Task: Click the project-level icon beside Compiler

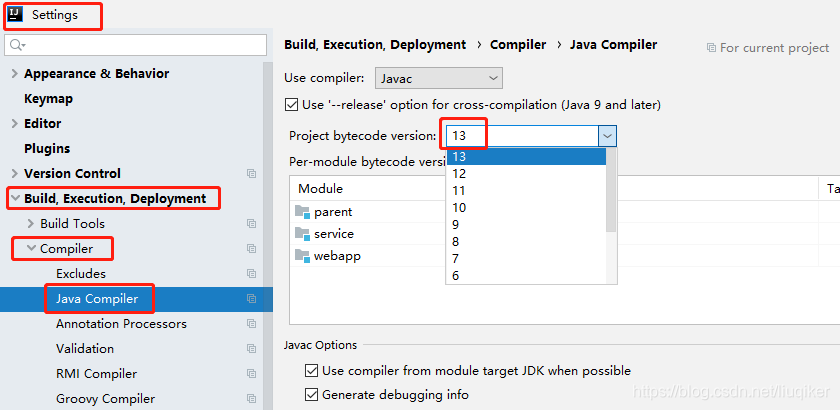Action: coord(251,249)
